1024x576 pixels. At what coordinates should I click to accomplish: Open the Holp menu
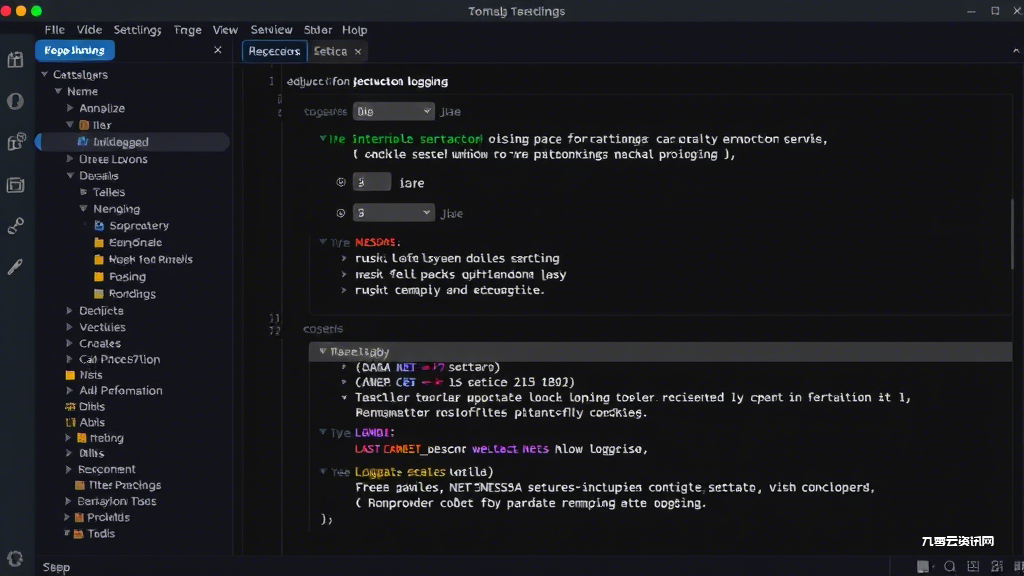355,30
